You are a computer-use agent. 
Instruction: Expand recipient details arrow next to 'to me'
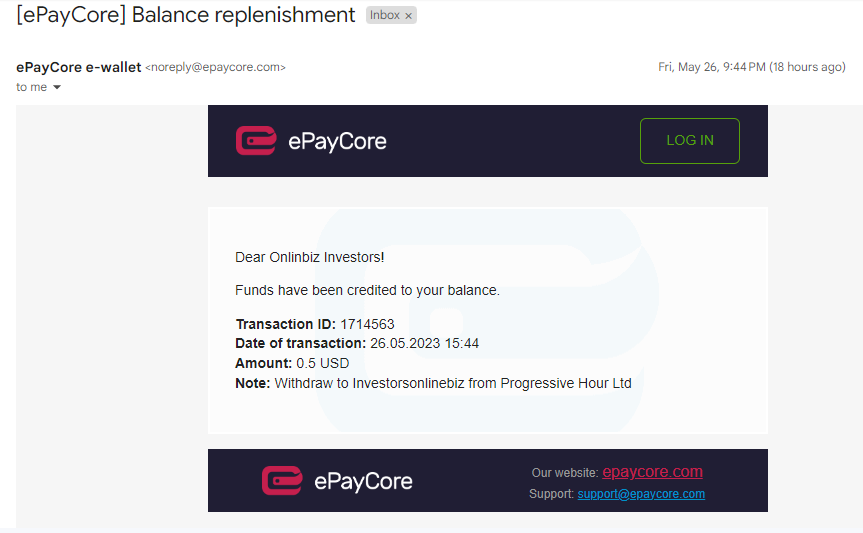coord(57,87)
